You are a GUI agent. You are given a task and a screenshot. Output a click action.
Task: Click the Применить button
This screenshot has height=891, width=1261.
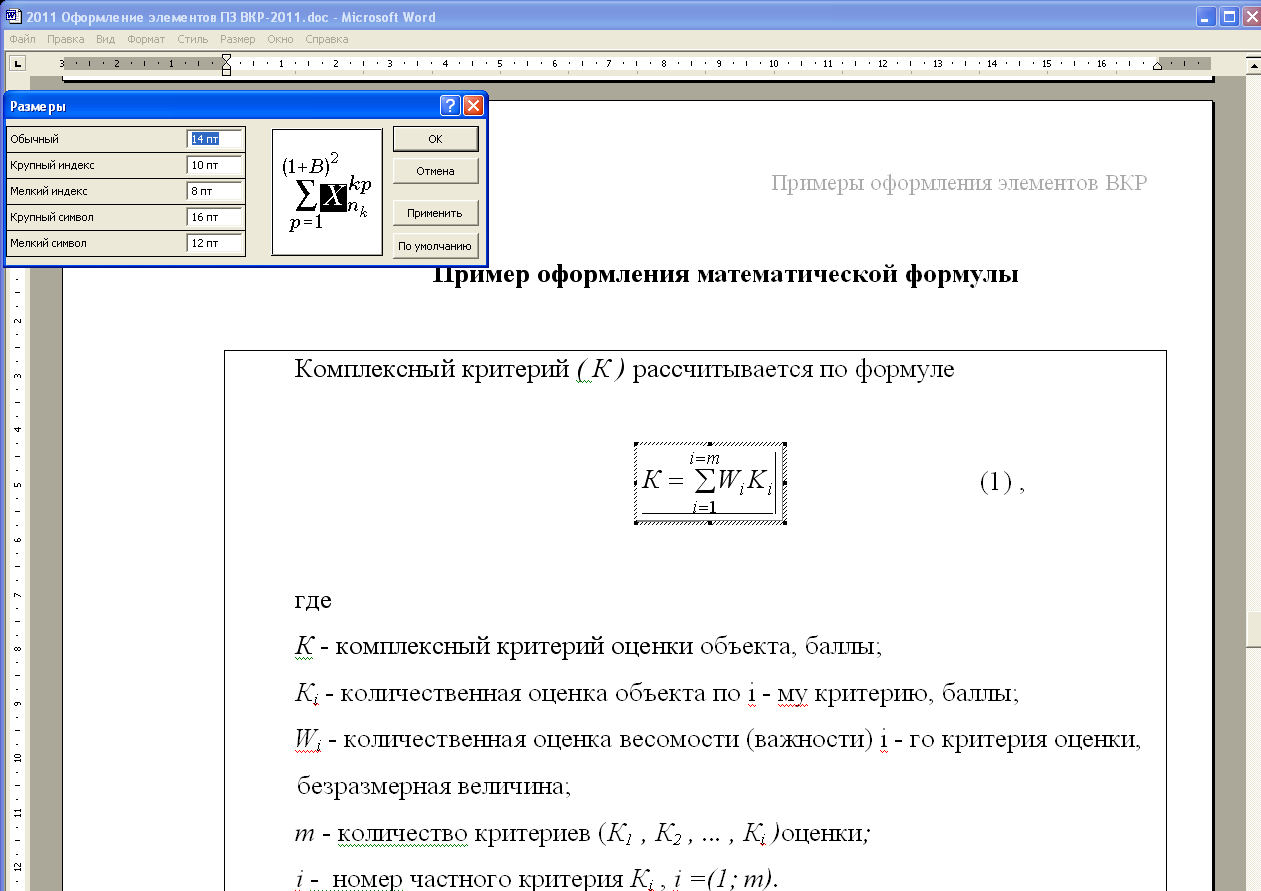click(435, 213)
